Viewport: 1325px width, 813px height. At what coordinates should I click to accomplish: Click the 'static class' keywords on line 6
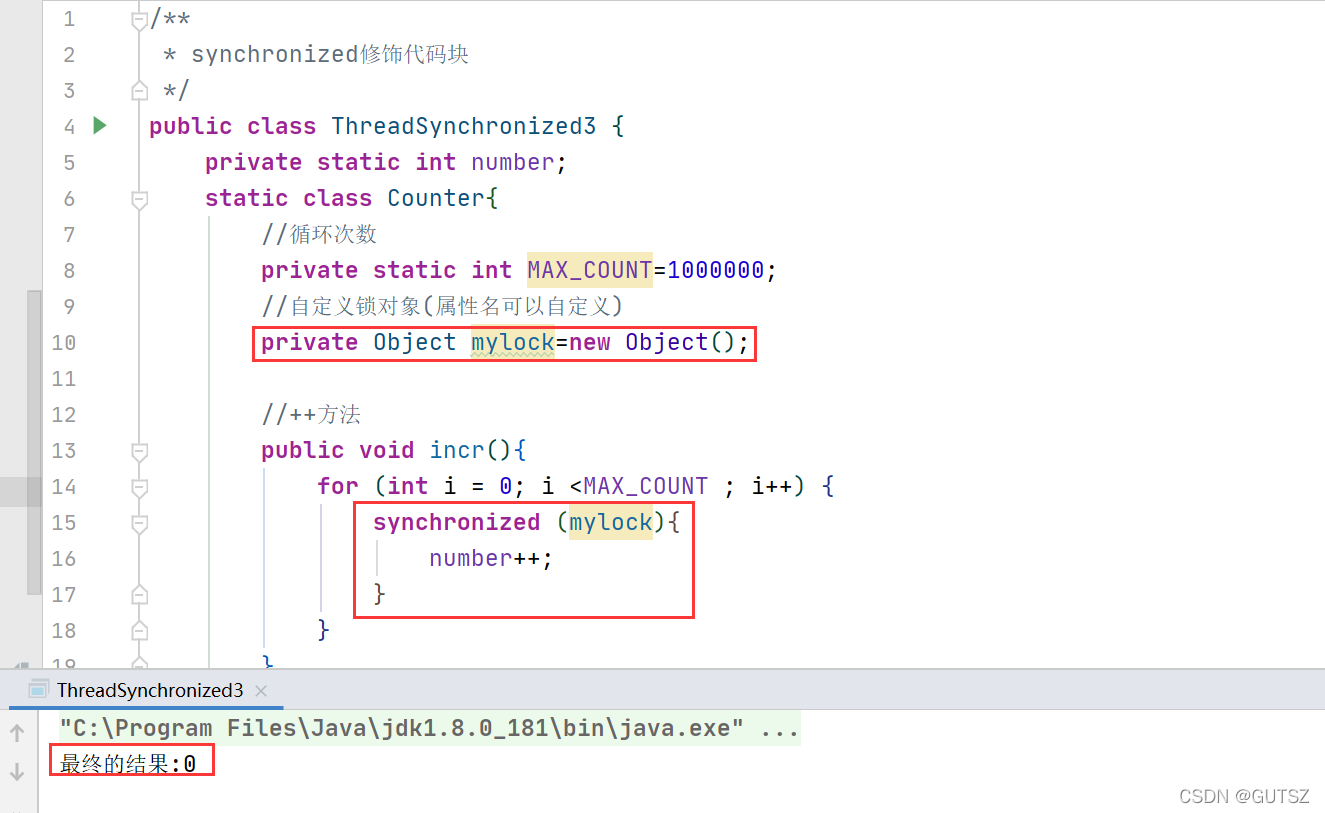point(289,199)
